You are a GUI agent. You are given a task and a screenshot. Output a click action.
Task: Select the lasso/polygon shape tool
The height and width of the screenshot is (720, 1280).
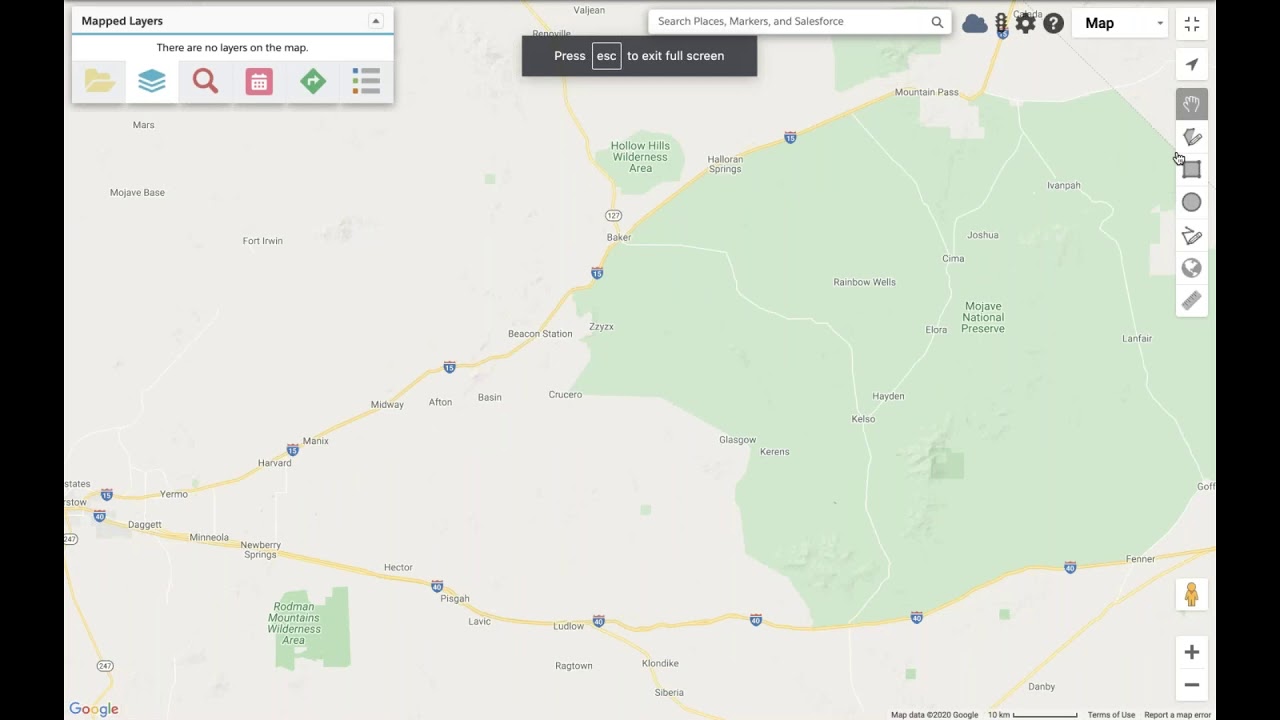[x=1192, y=137]
